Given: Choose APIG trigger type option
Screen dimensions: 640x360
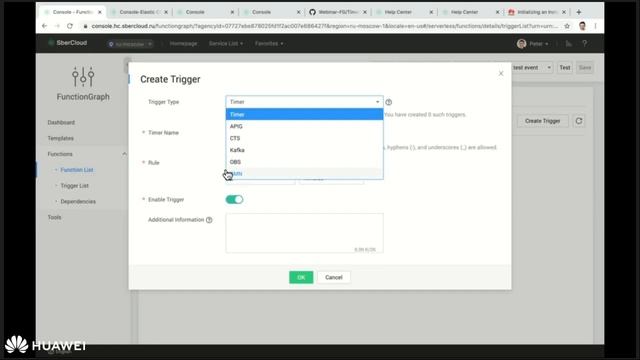Looking at the screenshot, I should pyautogui.click(x=304, y=126).
